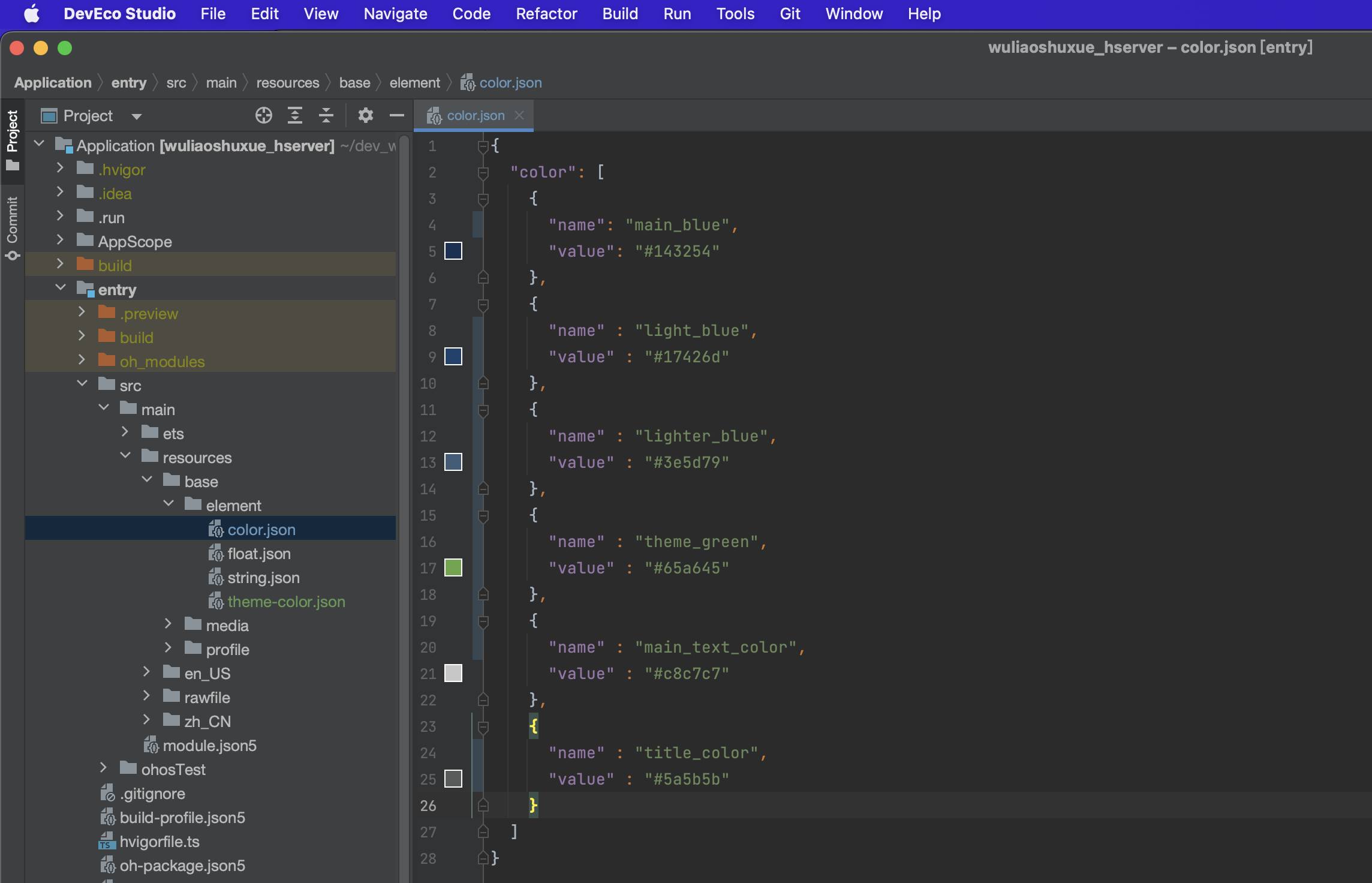Open the File menu
The height and width of the screenshot is (883, 1372).
(x=213, y=13)
